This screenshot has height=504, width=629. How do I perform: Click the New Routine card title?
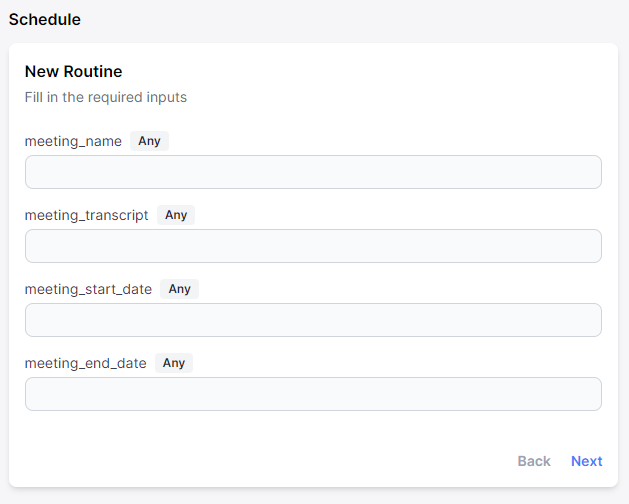coord(73,71)
